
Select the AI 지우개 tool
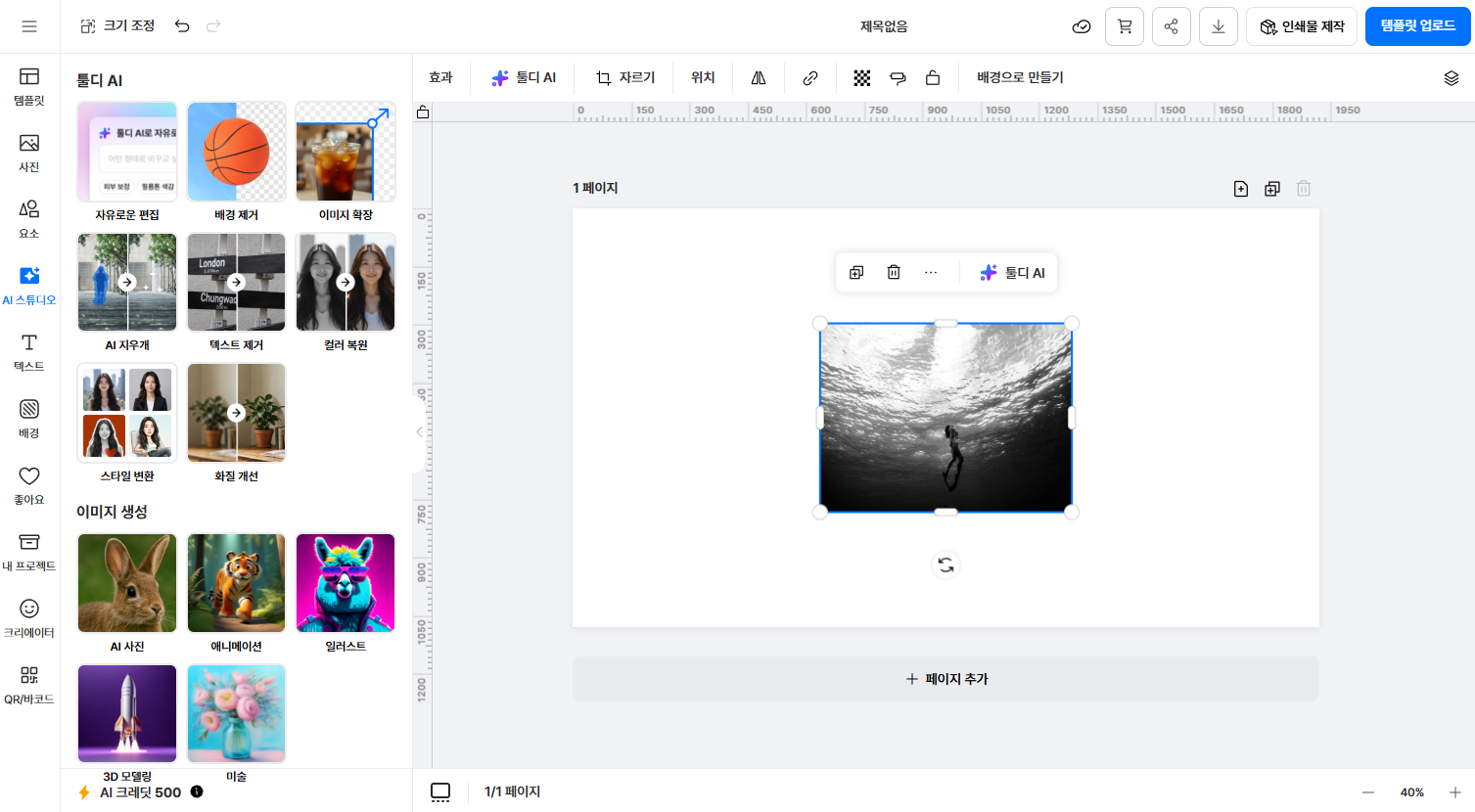click(x=127, y=293)
